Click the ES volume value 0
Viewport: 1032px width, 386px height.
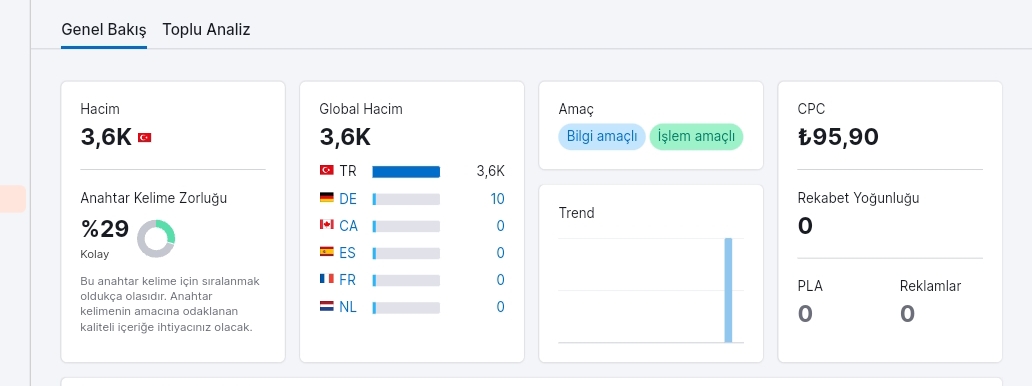[501, 253]
